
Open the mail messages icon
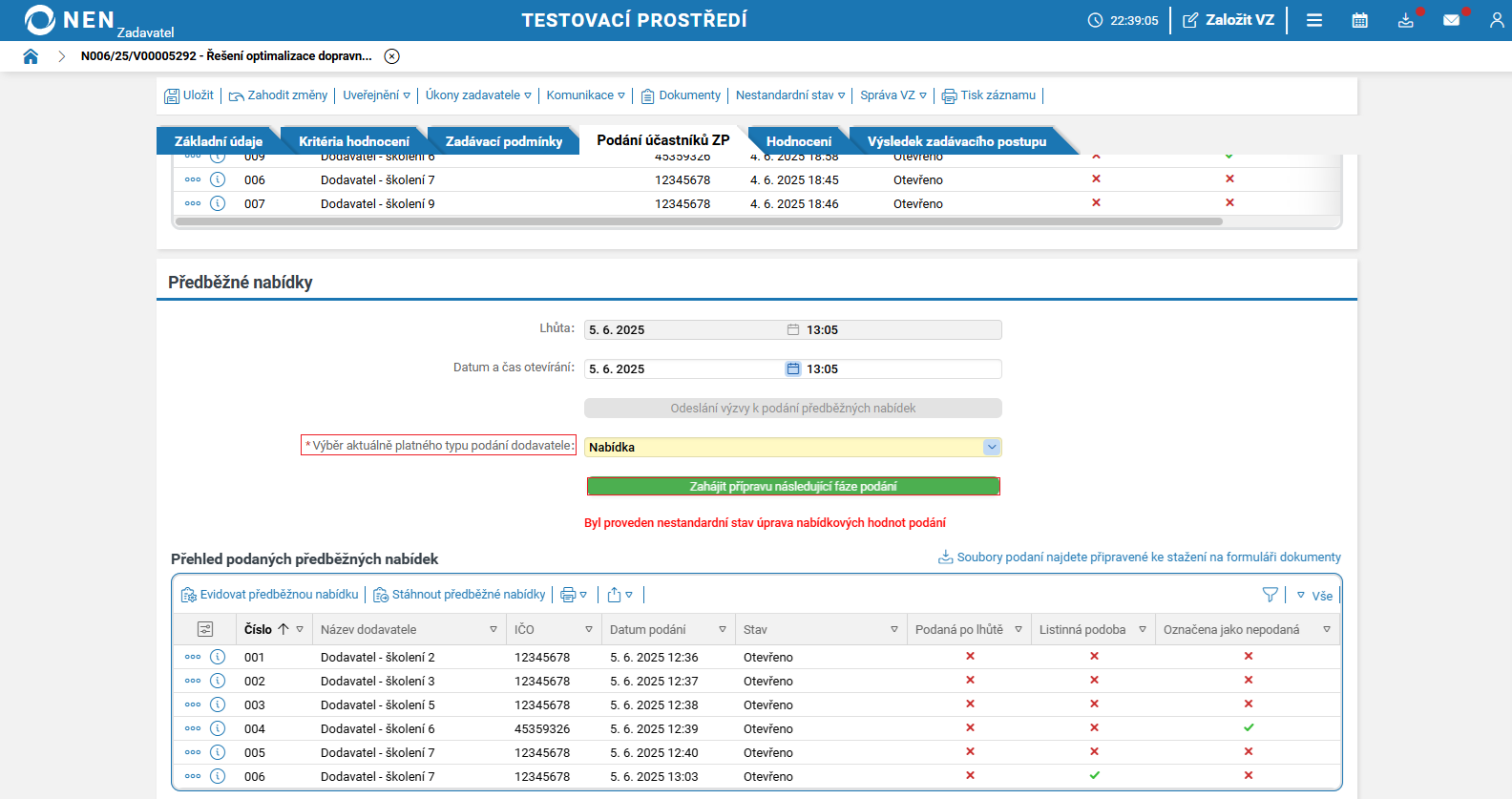(1451, 20)
